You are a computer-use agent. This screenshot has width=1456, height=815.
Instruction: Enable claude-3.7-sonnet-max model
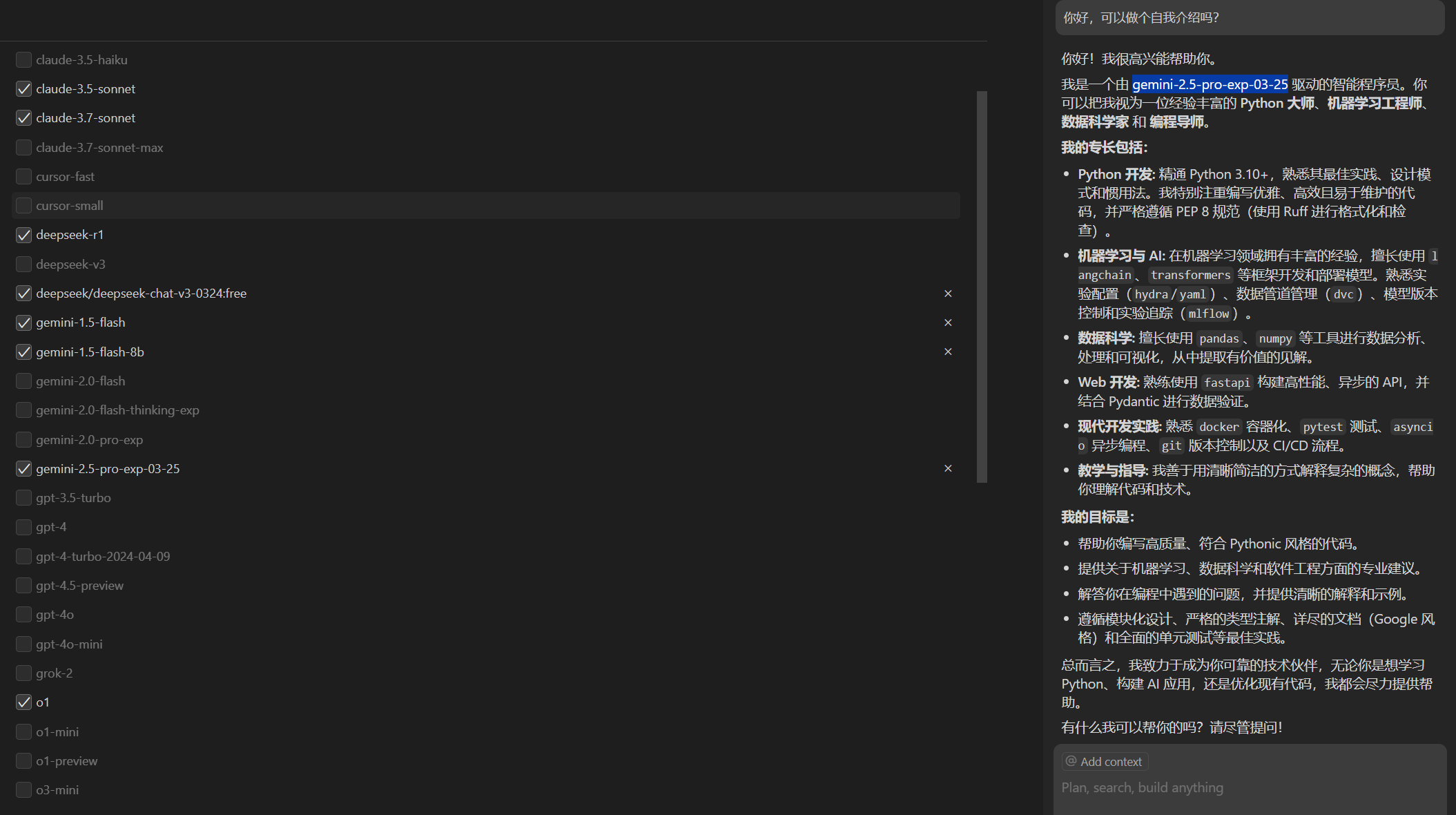pos(23,147)
